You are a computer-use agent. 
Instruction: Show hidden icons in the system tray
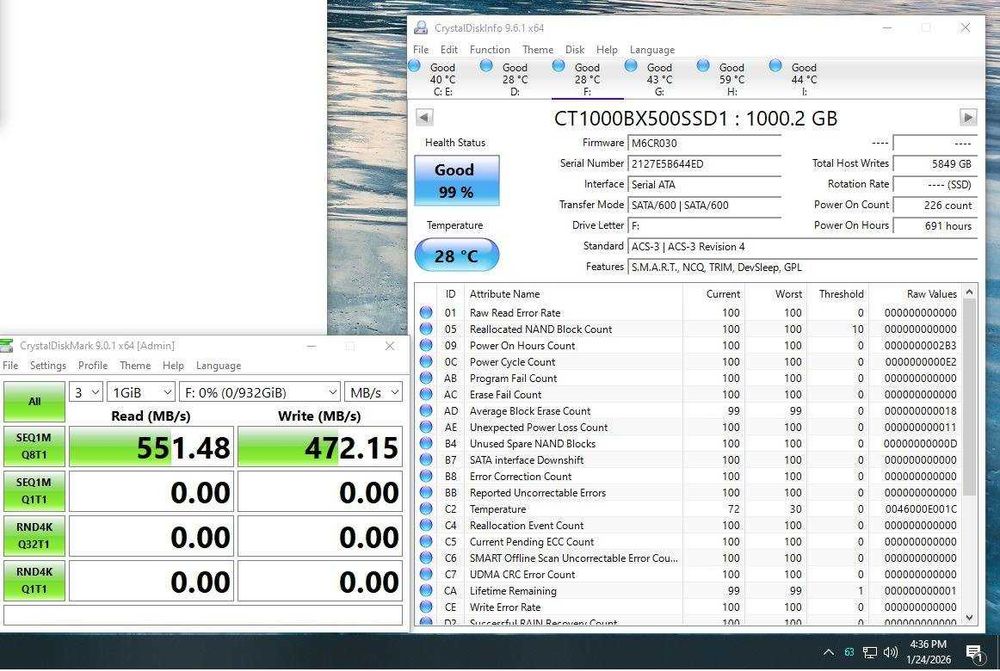click(828, 652)
